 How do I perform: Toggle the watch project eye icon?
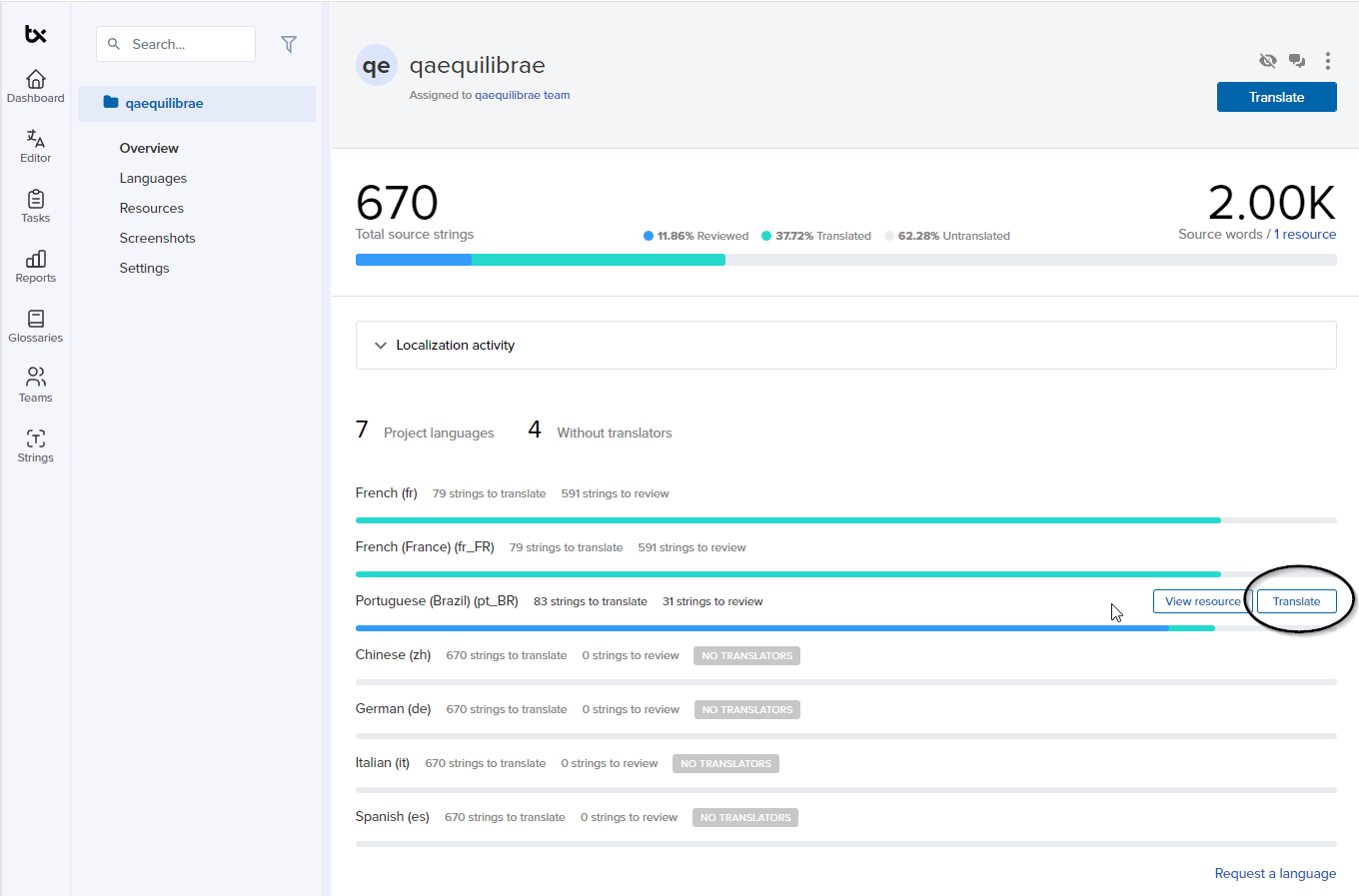point(1268,61)
